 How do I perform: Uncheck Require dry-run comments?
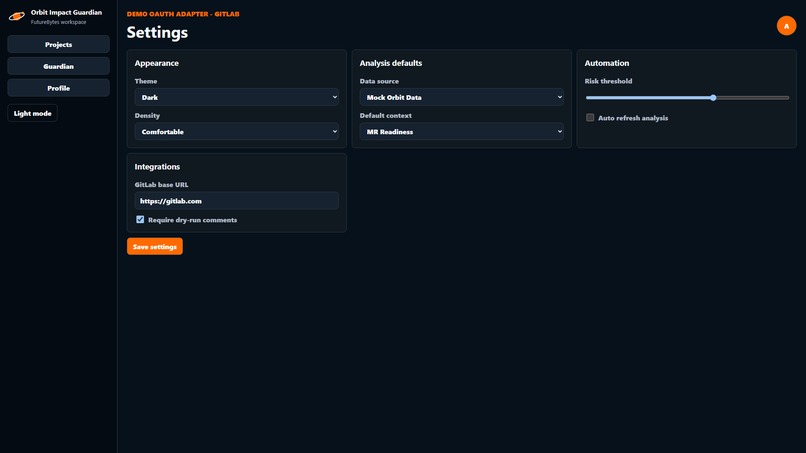pos(140,220)
